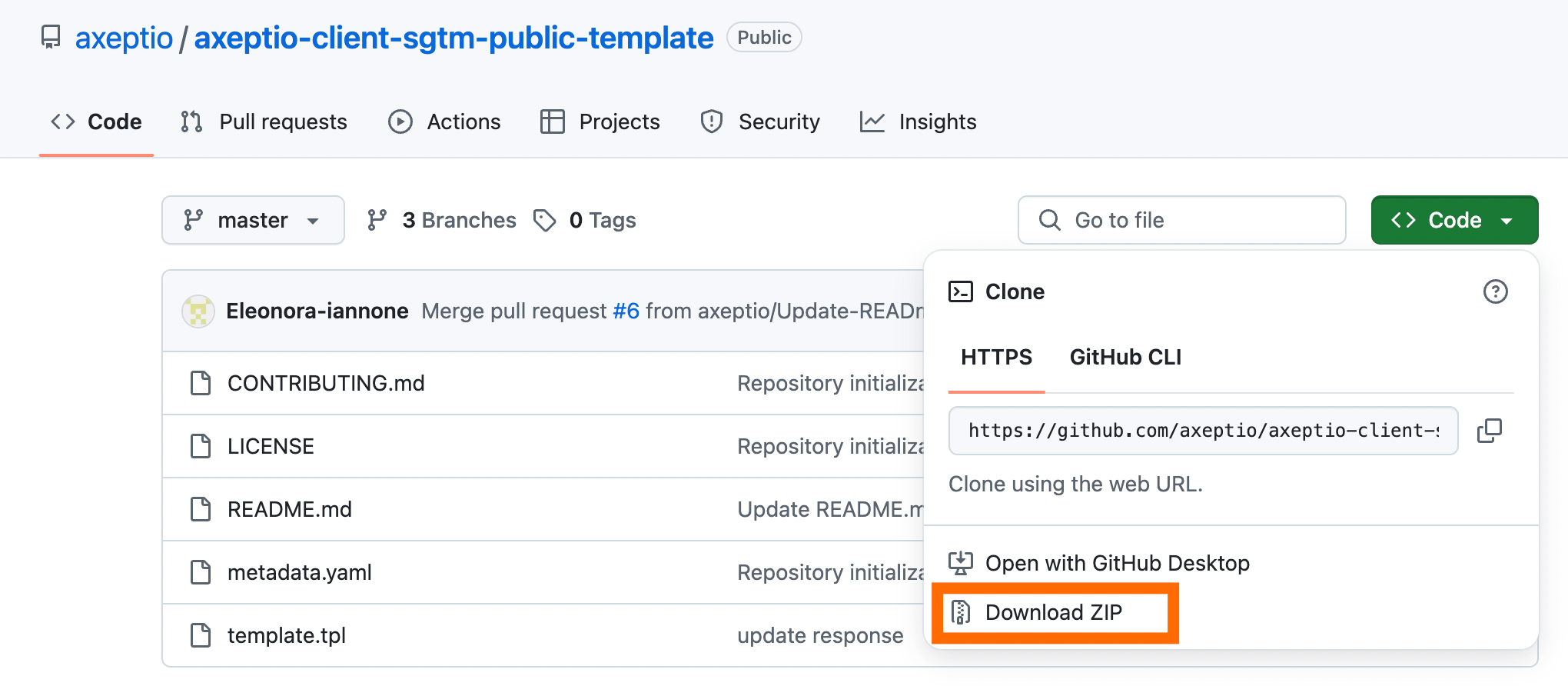Open the metadata.yaml file

(300, 572)
